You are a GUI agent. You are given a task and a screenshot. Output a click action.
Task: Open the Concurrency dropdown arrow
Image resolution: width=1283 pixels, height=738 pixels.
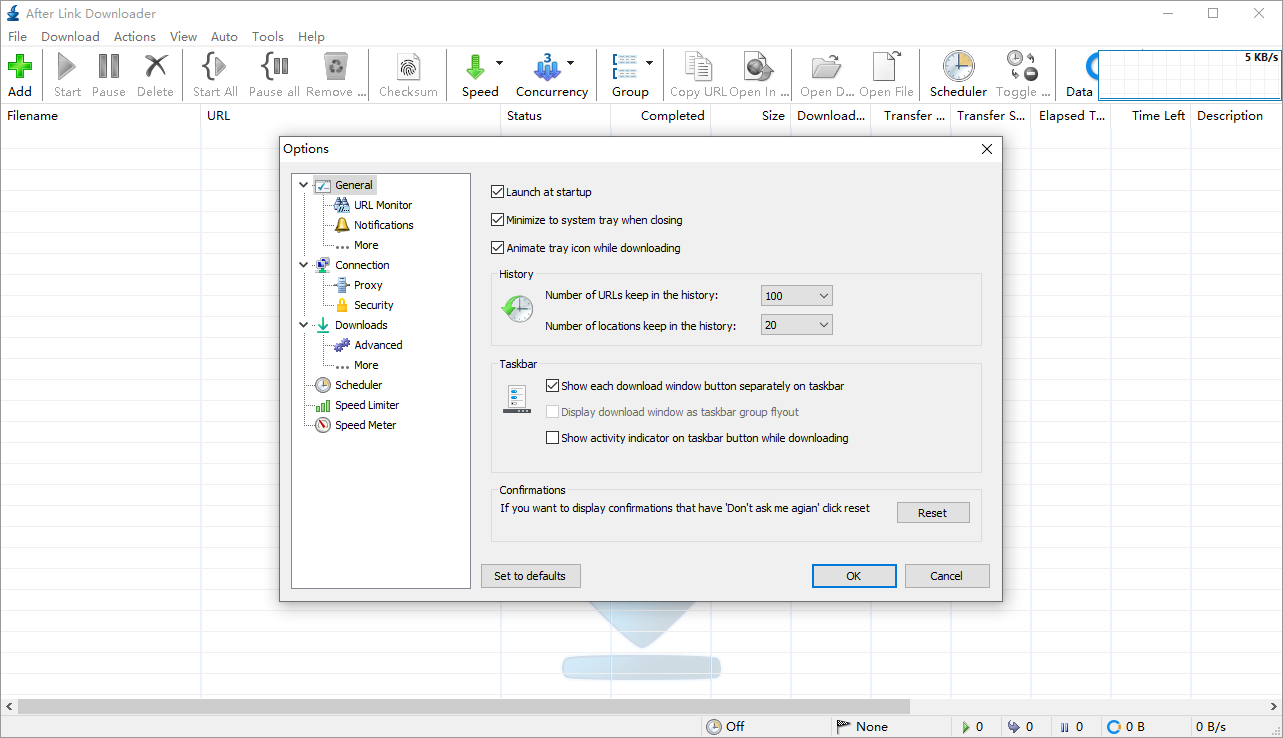[570, 63]
